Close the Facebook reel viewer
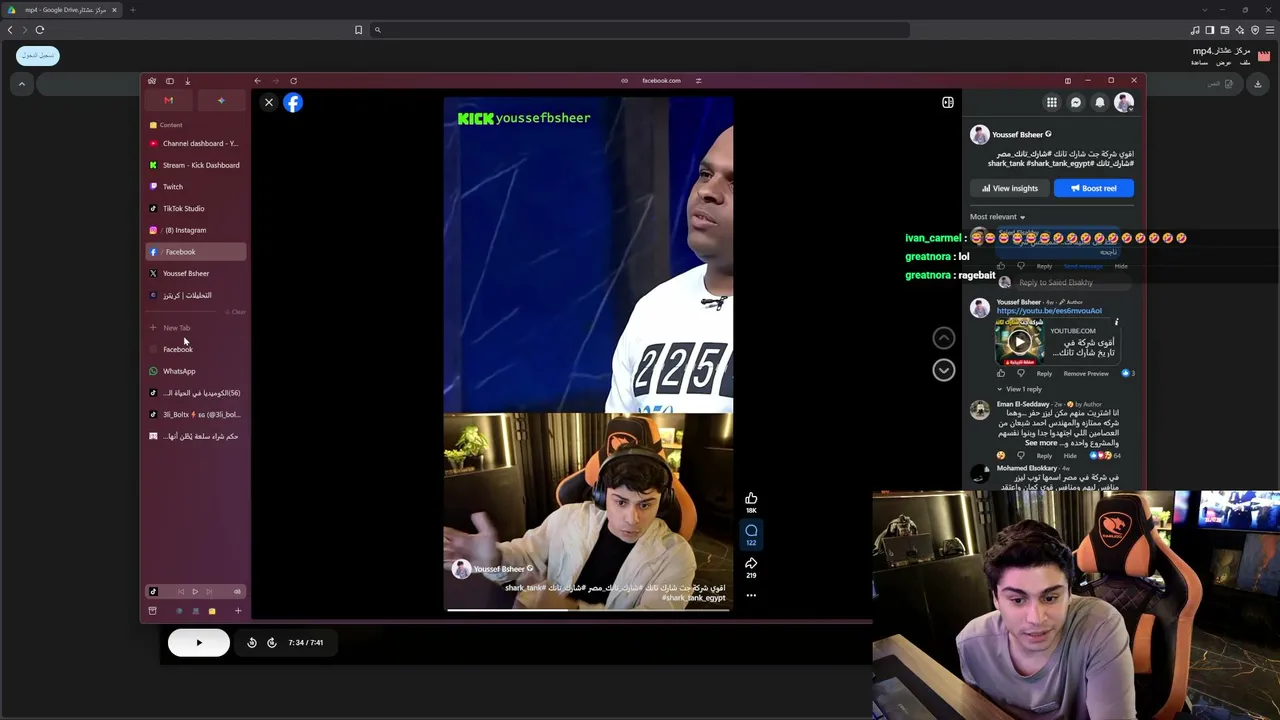1280x720 pixels. click(x=268, y=102)
